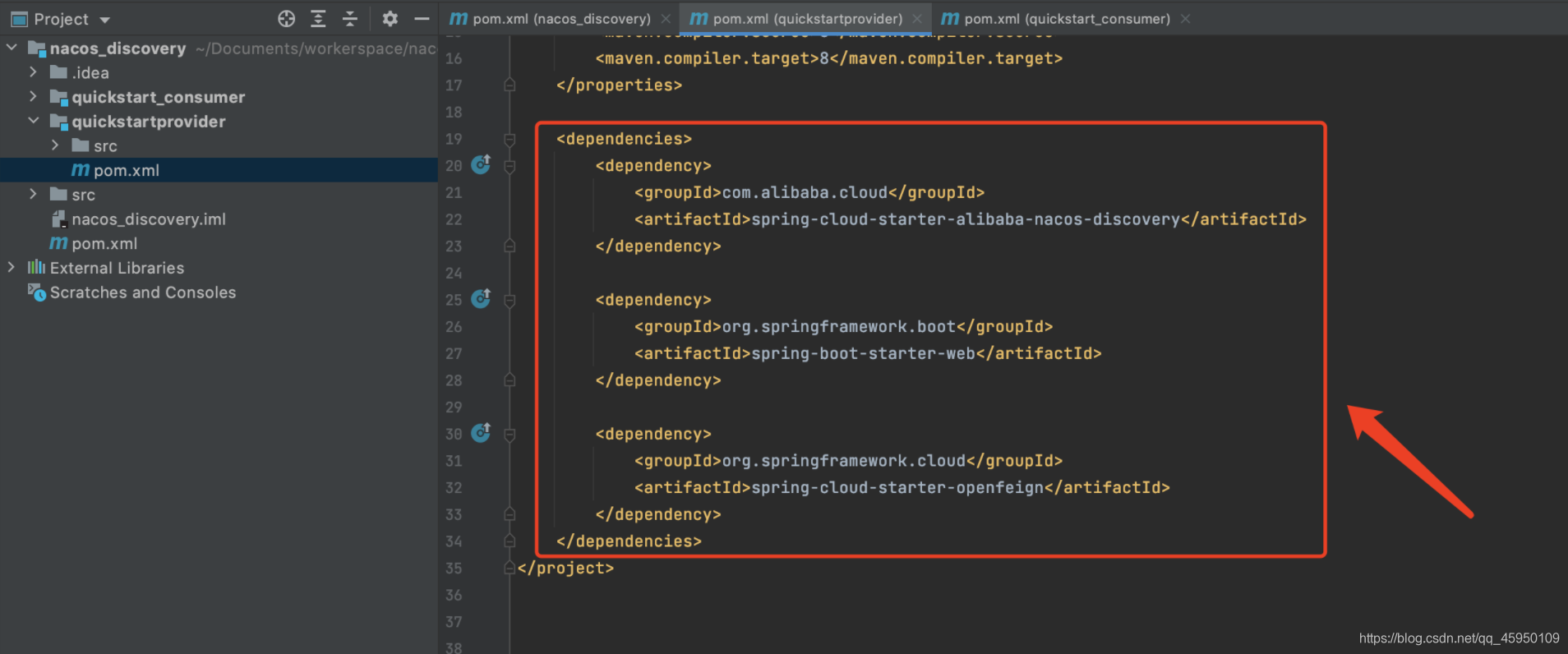Click the closing </project> tag
Screen dimensions: 1568x654
[565, 568]
